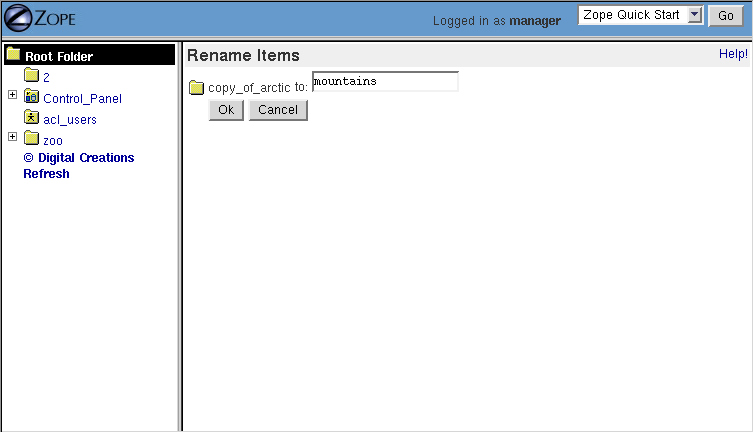Open the Zope Quick Start dropdown

pyautogui.click(x=641, y=16)
